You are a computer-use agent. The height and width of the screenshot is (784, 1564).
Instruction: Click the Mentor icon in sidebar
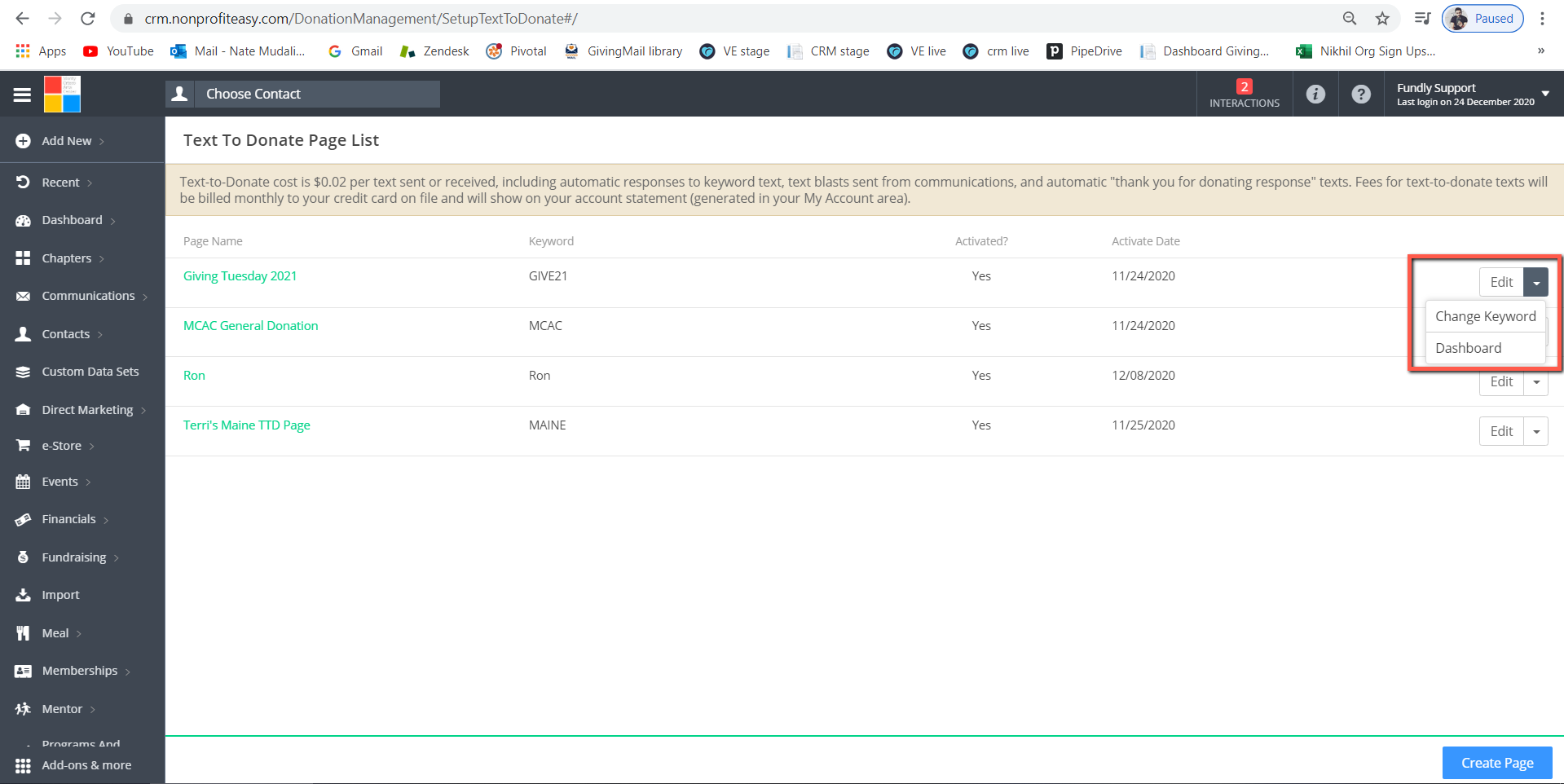pyautogui.click(x=23, y=709)
